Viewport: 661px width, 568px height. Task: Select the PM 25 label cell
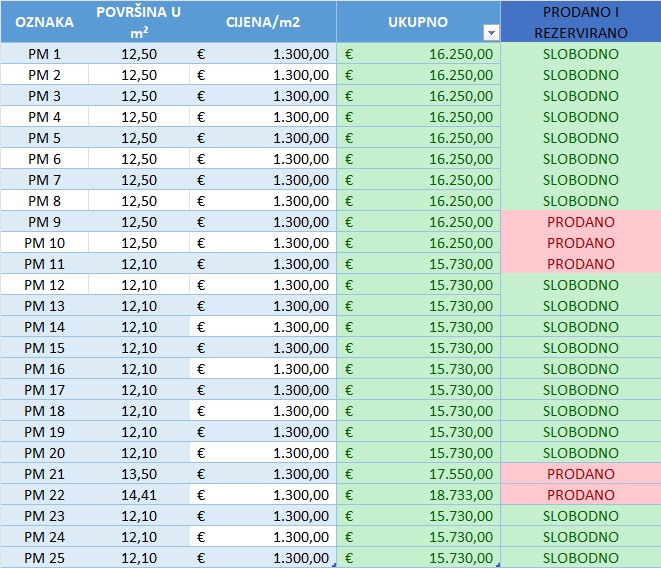tap(44, 558)
